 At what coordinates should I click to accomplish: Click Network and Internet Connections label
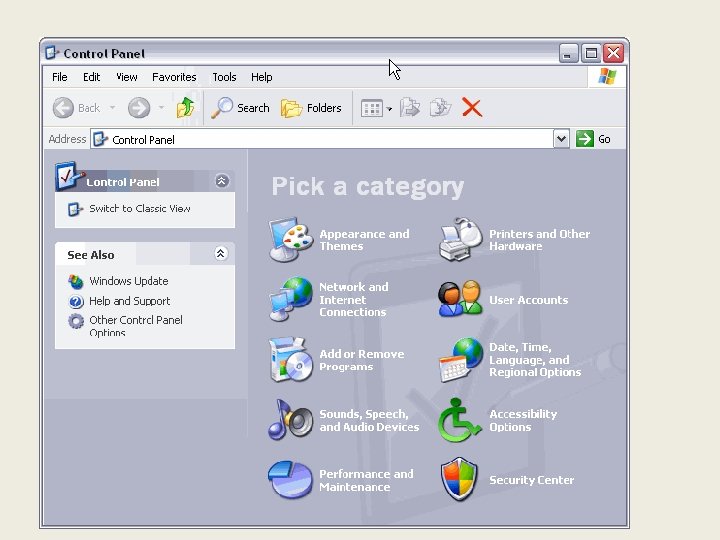(x=354, y=299)
